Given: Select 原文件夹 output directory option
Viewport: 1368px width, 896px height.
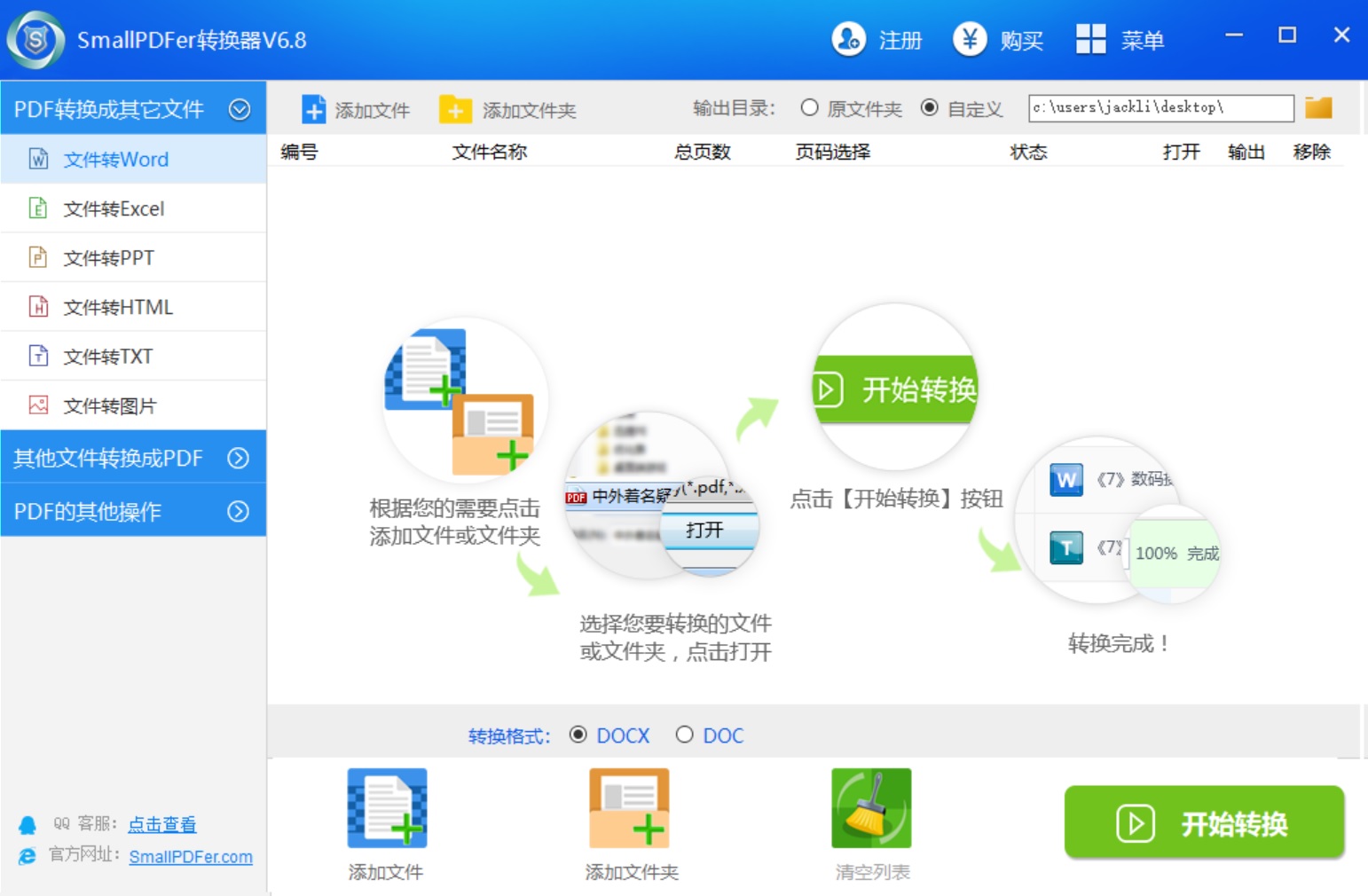Looking at the screenshot, I should tap(809, 107).
